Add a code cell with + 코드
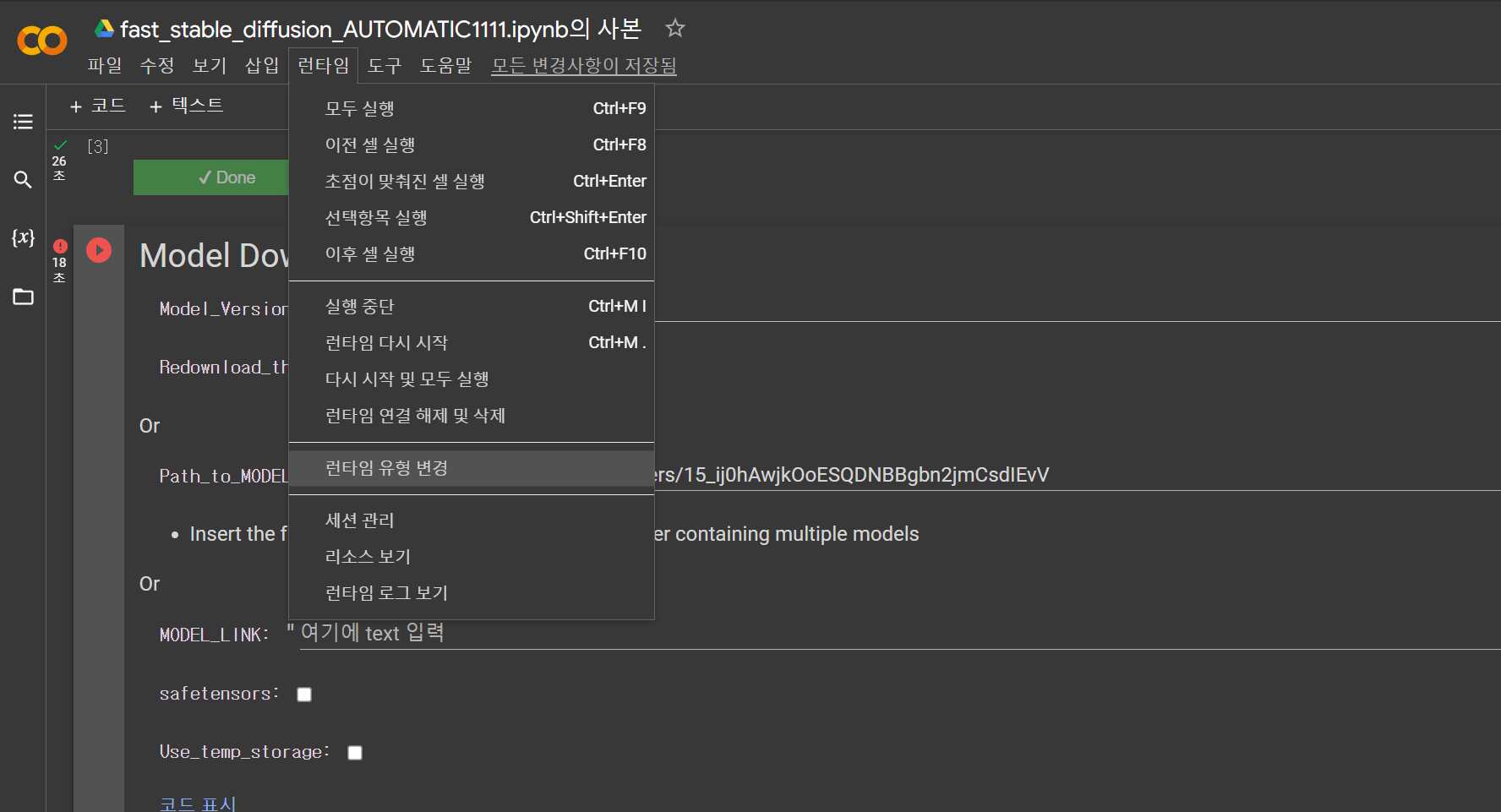Screen dimensions: 1501x812 98,106
